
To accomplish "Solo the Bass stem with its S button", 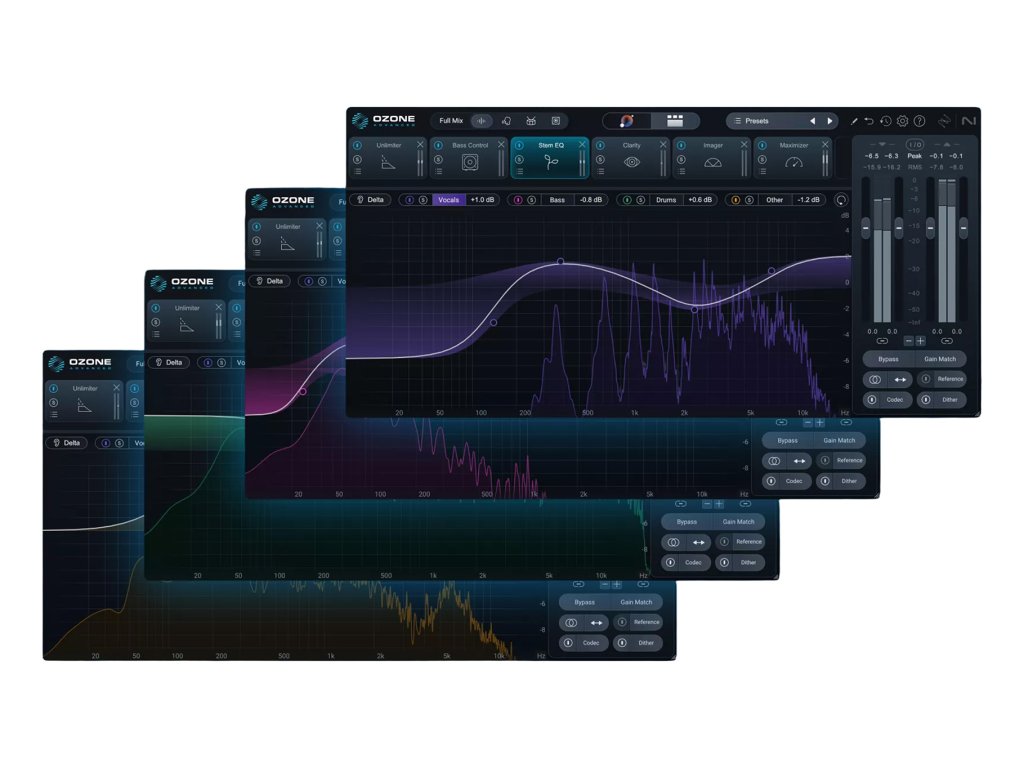I will click(532, 200).
